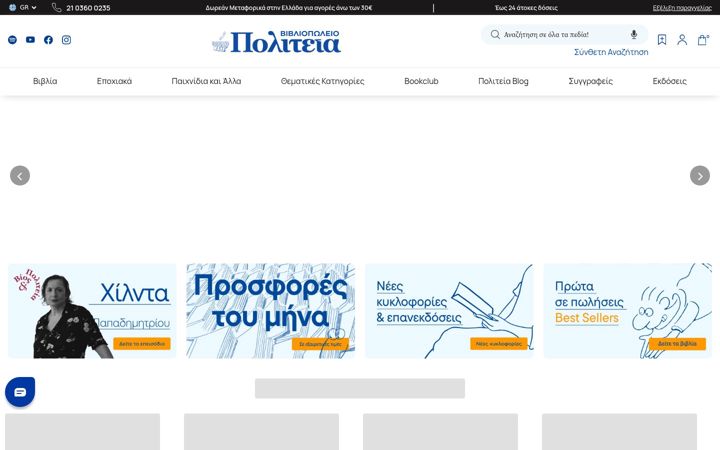Open the Βιβλία menu
Viewport: 720px width, 450px height.
pos(45,81)
